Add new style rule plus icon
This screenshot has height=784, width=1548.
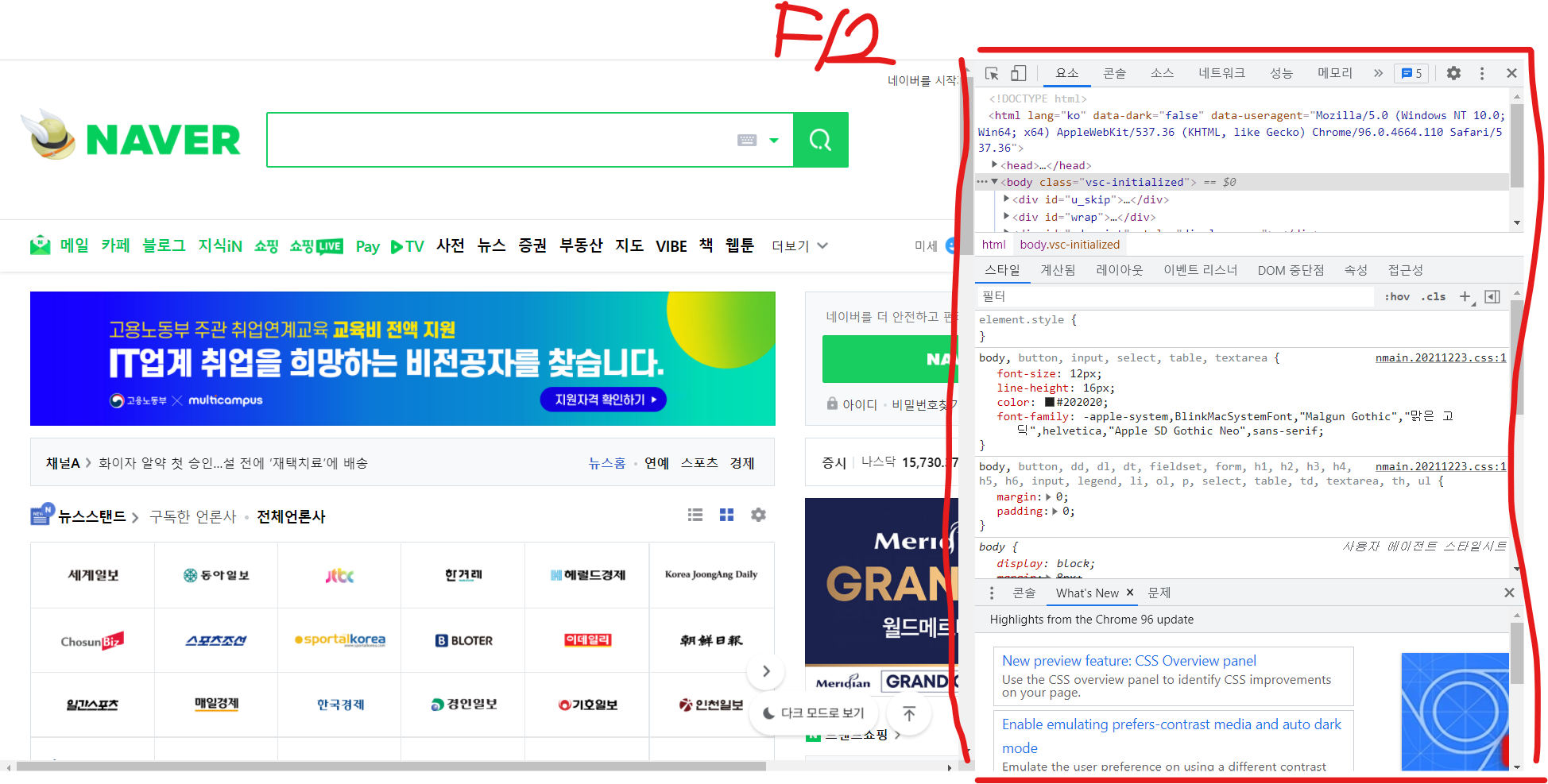click(x=1465, y=296)
